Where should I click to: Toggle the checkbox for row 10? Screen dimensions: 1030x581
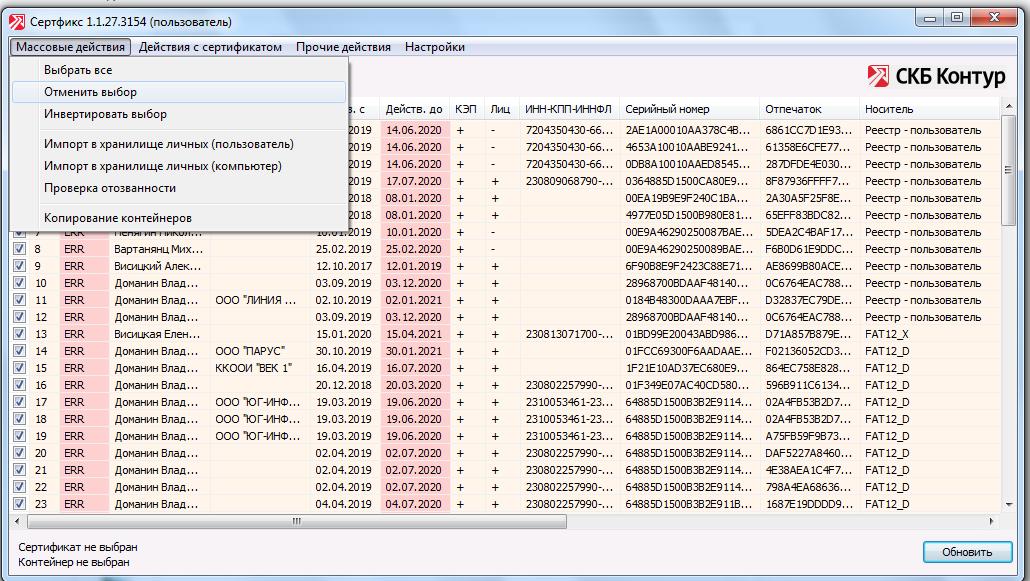20,283
